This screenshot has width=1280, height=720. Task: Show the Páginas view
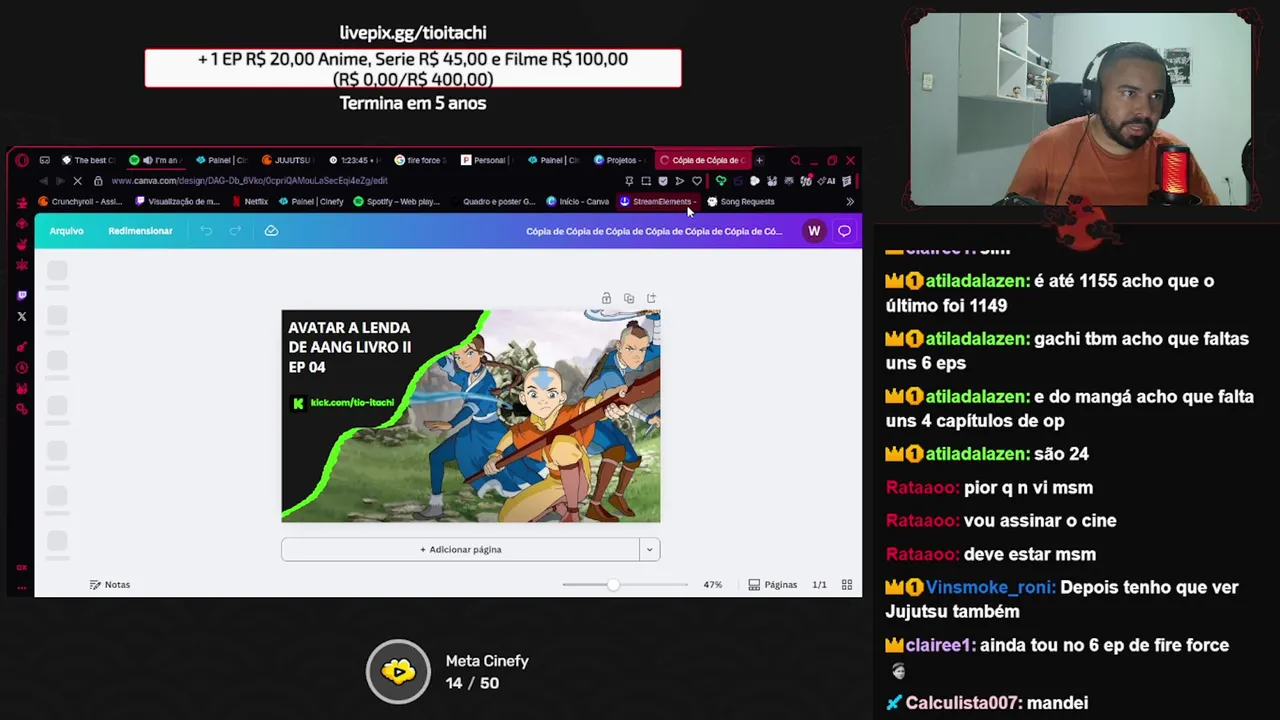click(773, 584)
